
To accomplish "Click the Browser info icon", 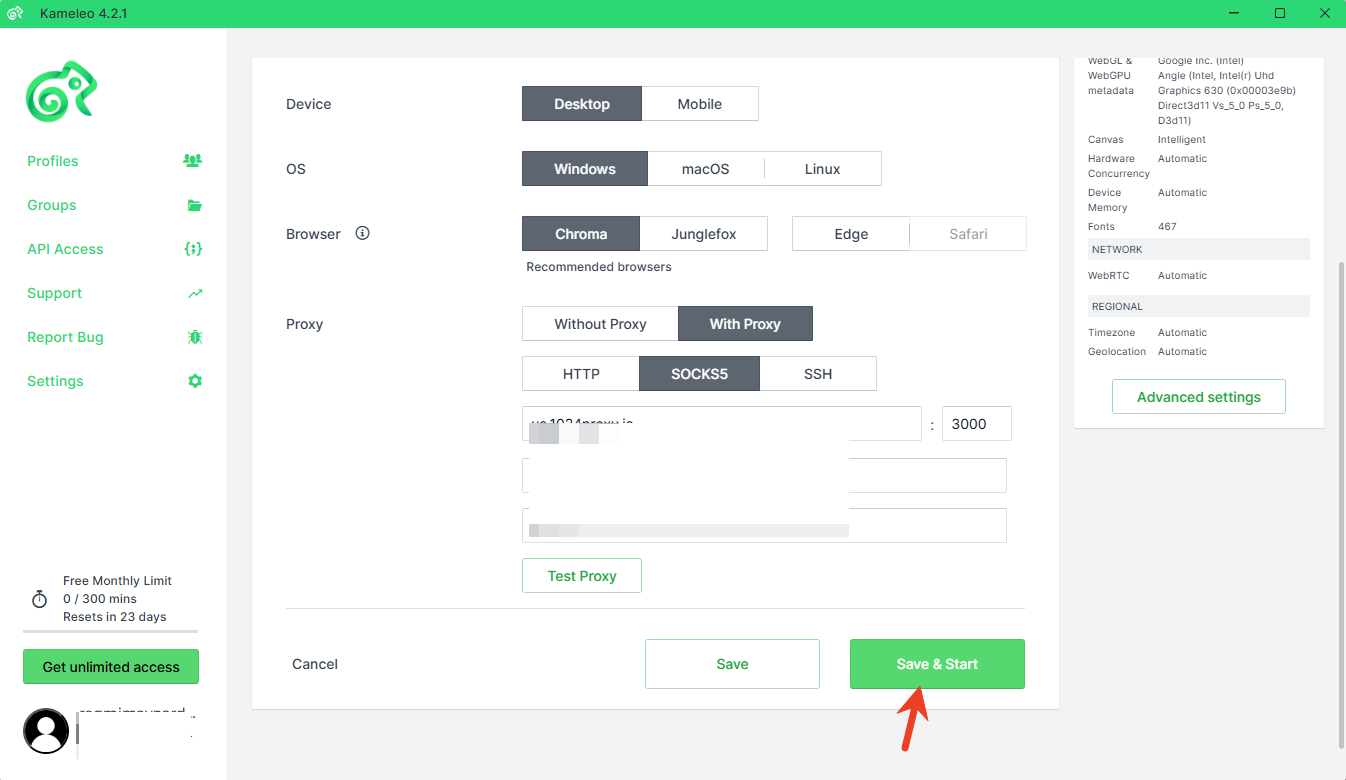I will point(363,233).
